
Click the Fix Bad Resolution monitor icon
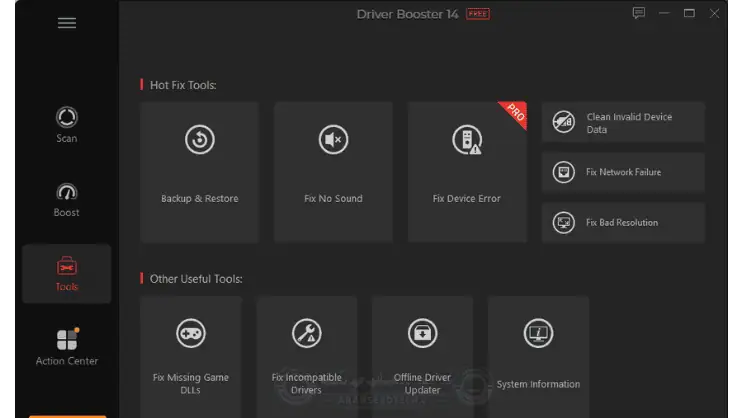pyautogui.click(x=563, y=222)
